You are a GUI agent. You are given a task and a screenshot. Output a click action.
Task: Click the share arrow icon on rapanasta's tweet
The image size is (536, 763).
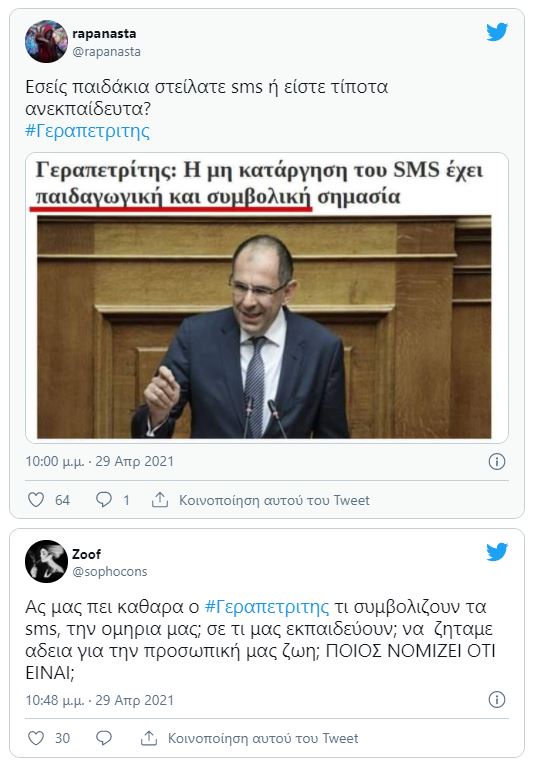(160, 499)
